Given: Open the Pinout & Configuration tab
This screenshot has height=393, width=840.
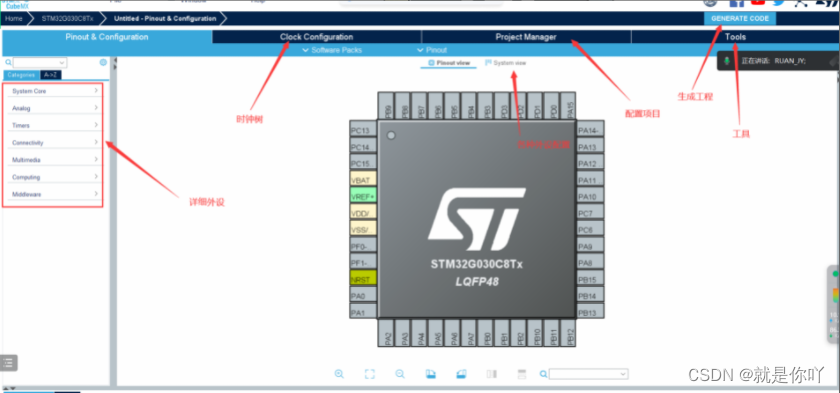Looking at the screenshot, I should (107, 37).
